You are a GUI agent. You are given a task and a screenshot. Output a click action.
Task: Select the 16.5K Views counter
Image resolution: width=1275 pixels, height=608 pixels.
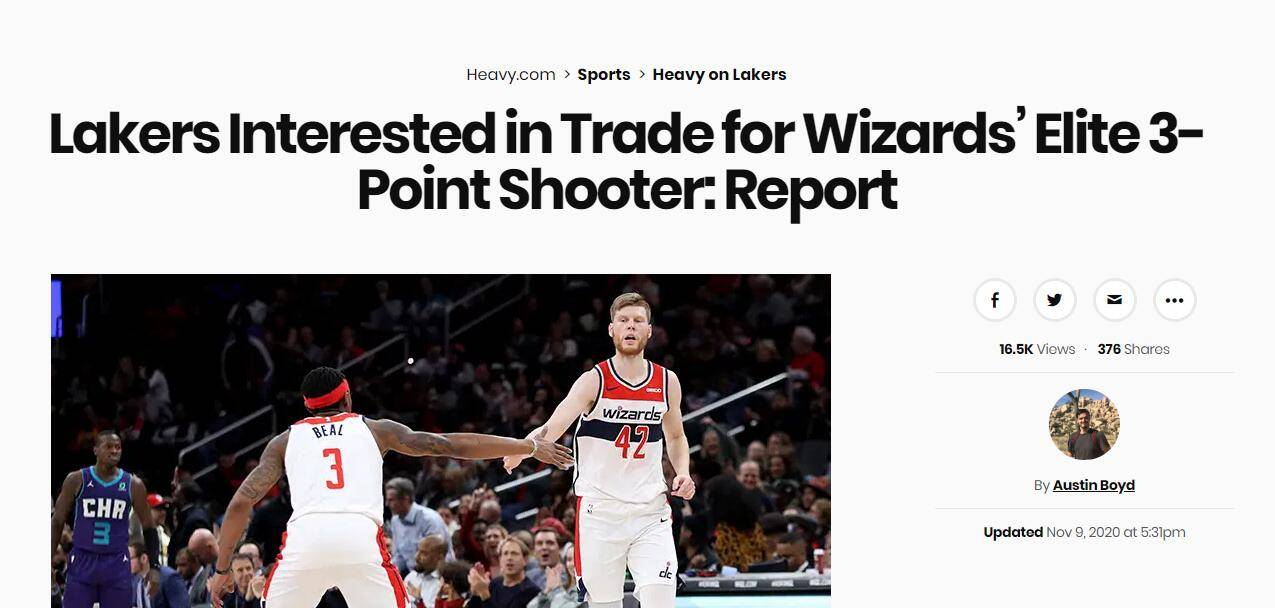(1037, 349)
